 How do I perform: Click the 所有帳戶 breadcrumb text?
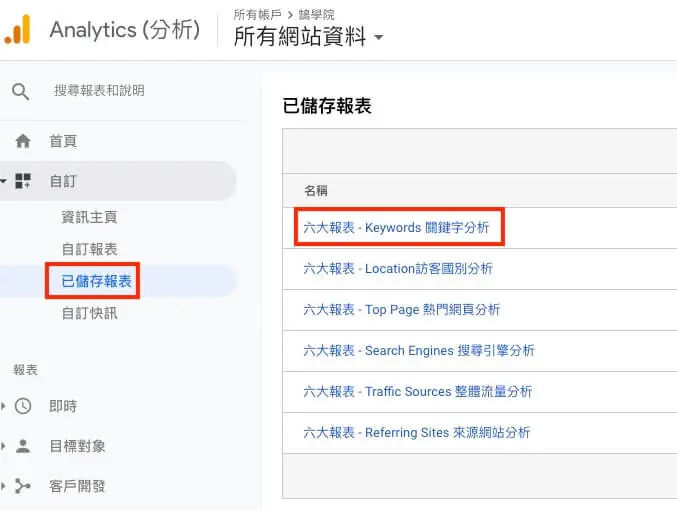click(x=257, y=15)
